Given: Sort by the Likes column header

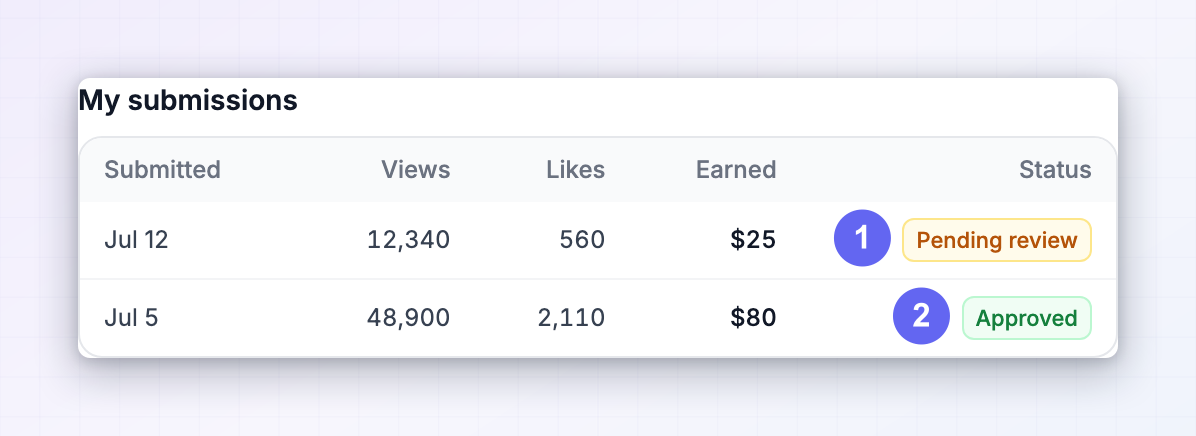Looking at the screenshot, I should [x=576, y=169].
